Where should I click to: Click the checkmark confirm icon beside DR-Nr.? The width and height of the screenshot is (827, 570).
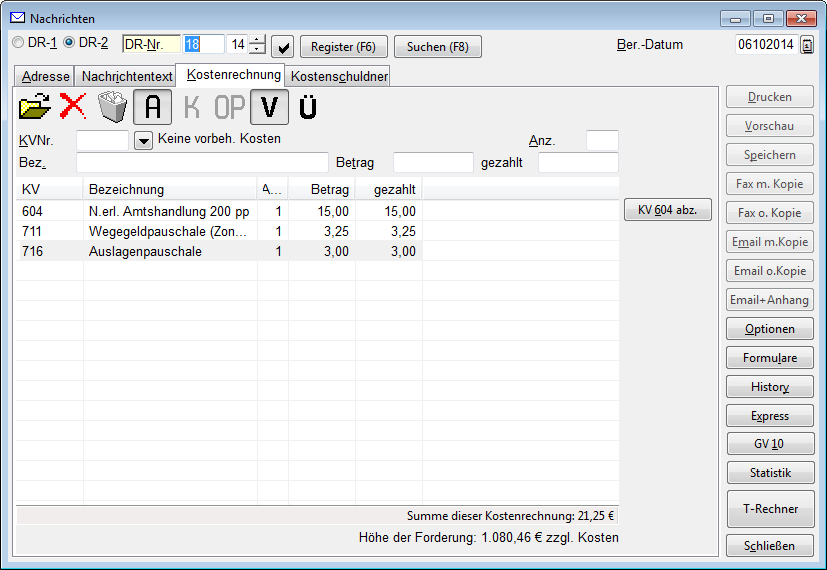[283, 47]
